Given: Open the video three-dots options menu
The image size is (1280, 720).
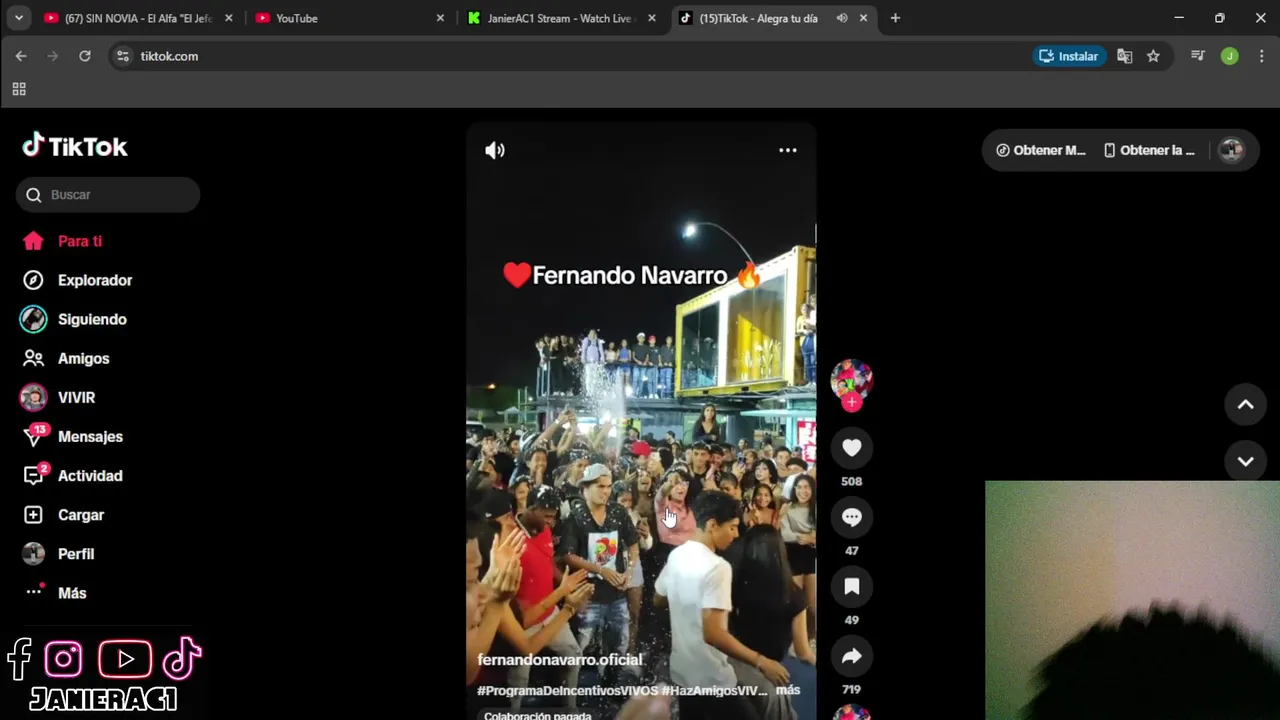Looking at the screenshot, I should coord(788,150).
